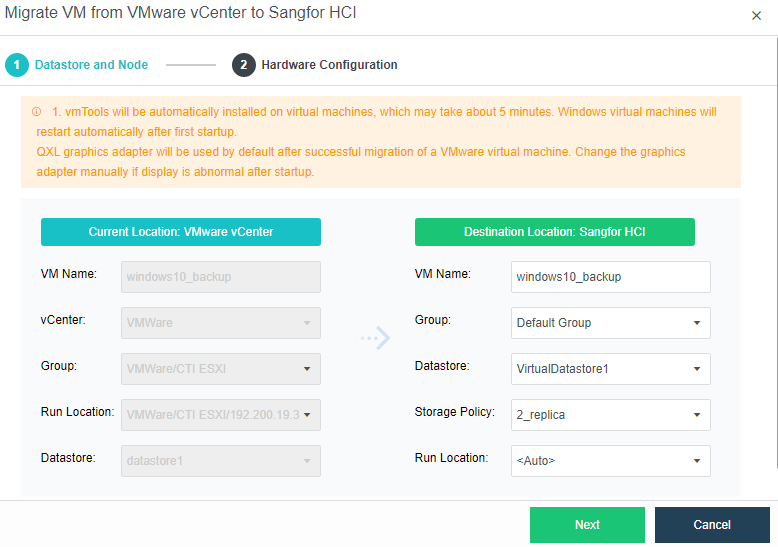Screen dimensions: 778x547
Task: Click the step 2 circle icon
Action: point(243,65)
